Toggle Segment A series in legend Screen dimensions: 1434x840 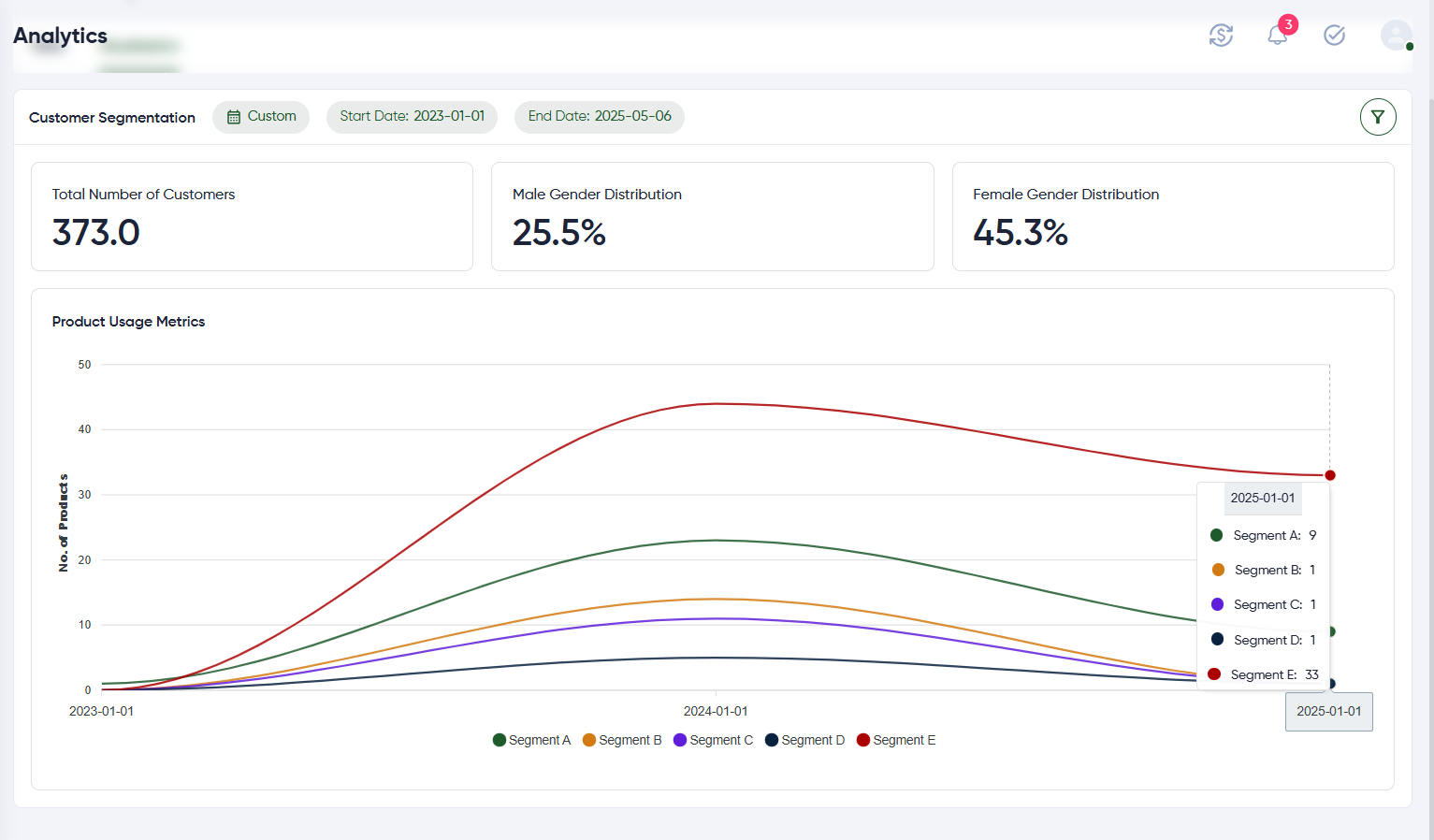[x=531, y=740]
